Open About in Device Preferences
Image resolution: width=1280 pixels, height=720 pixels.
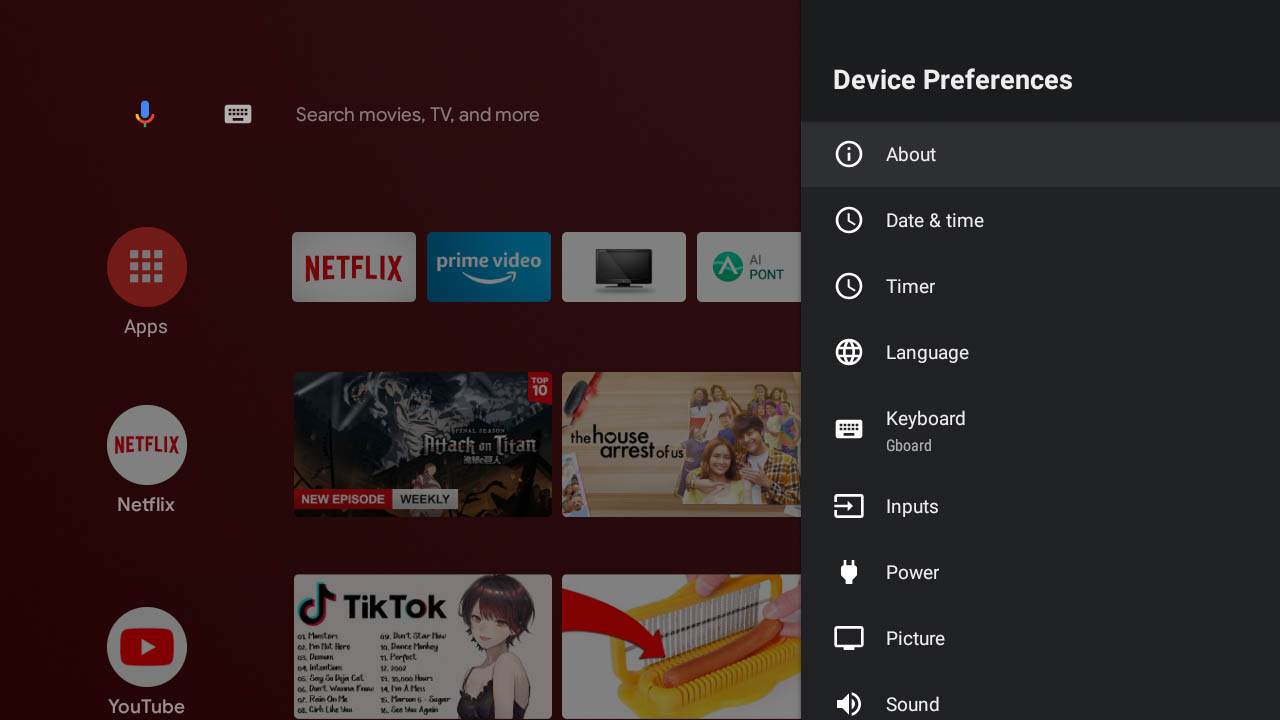[1040, 155]
